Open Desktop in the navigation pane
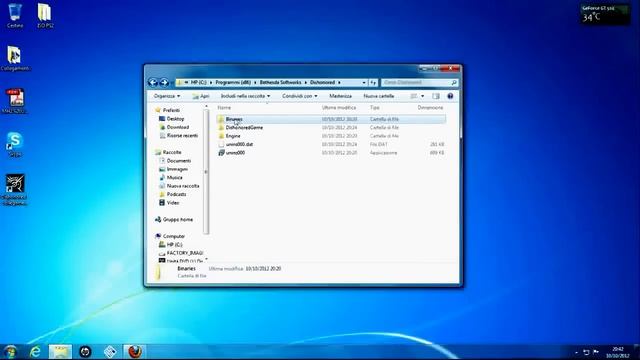 coord(175,119)
